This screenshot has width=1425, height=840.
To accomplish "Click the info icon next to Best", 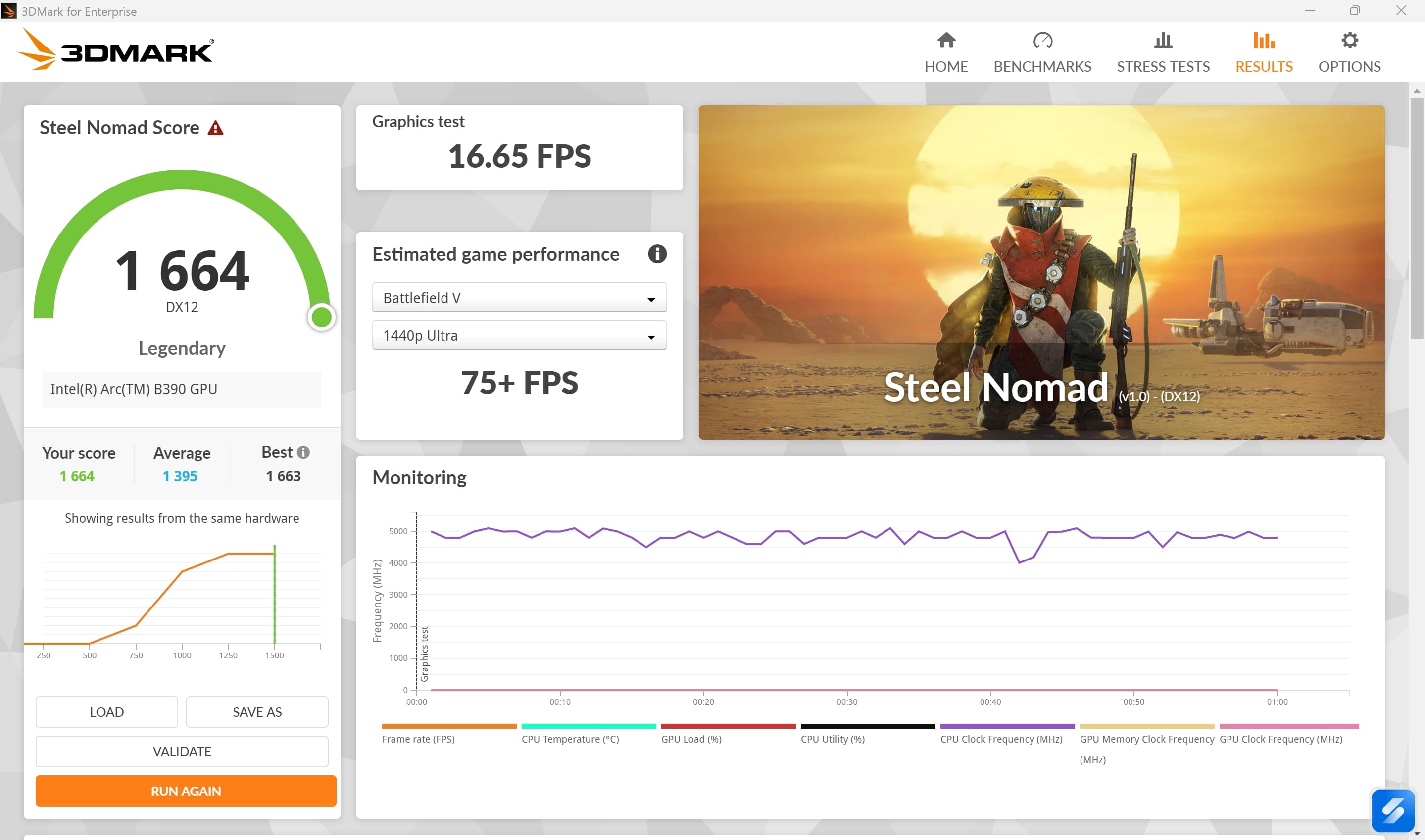I will (303, 452).
